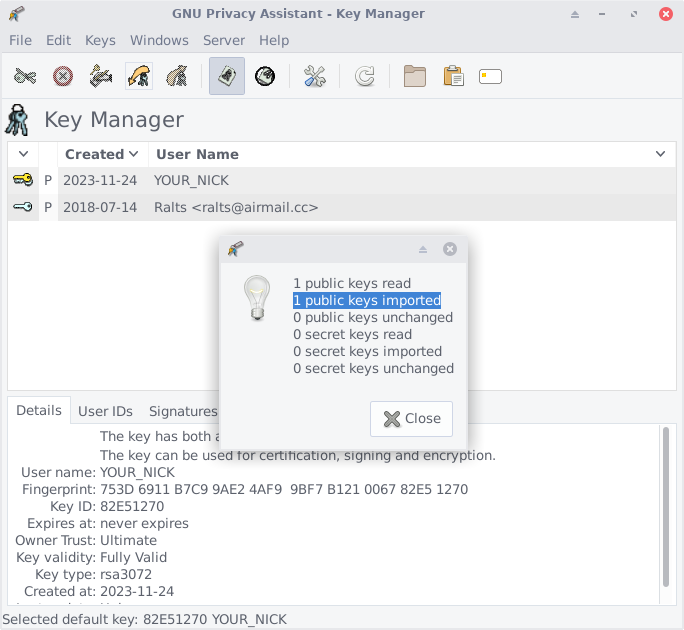The image size is (684, 630).
Task: Select the Ralts key row
Action: (236, 207)
